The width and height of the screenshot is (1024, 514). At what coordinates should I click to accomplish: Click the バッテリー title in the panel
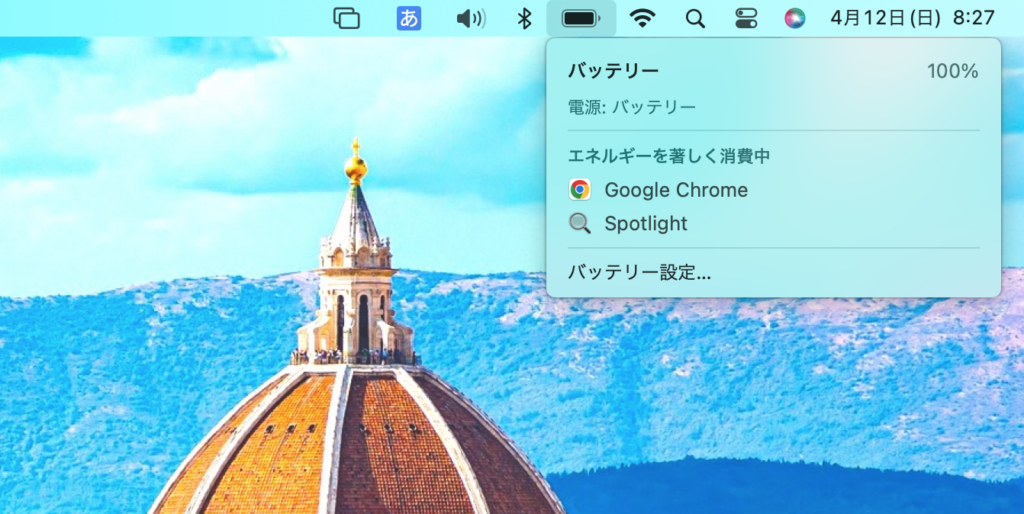tap(614, 71)
